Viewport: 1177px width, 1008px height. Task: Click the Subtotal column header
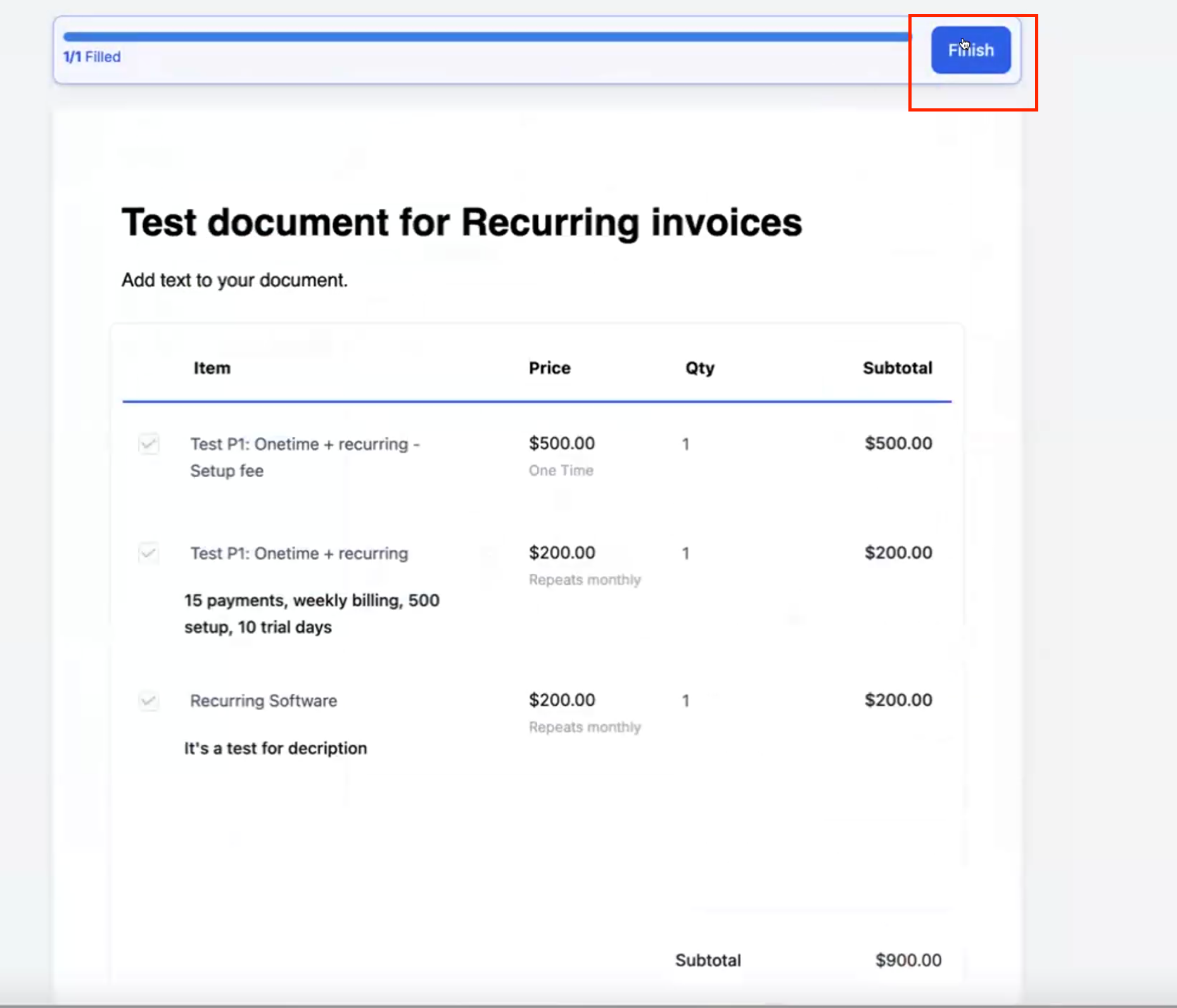coord(897,368)
